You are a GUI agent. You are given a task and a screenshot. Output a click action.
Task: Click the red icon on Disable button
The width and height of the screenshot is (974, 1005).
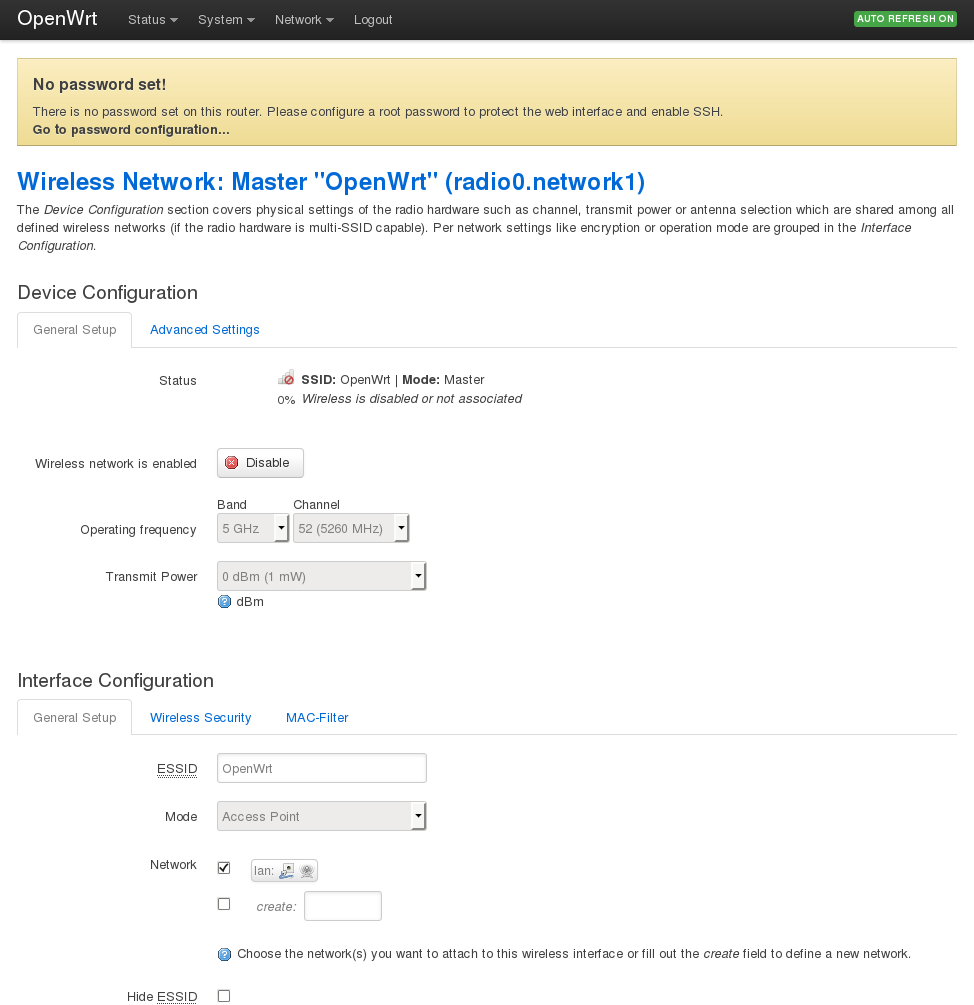point(232,463)
